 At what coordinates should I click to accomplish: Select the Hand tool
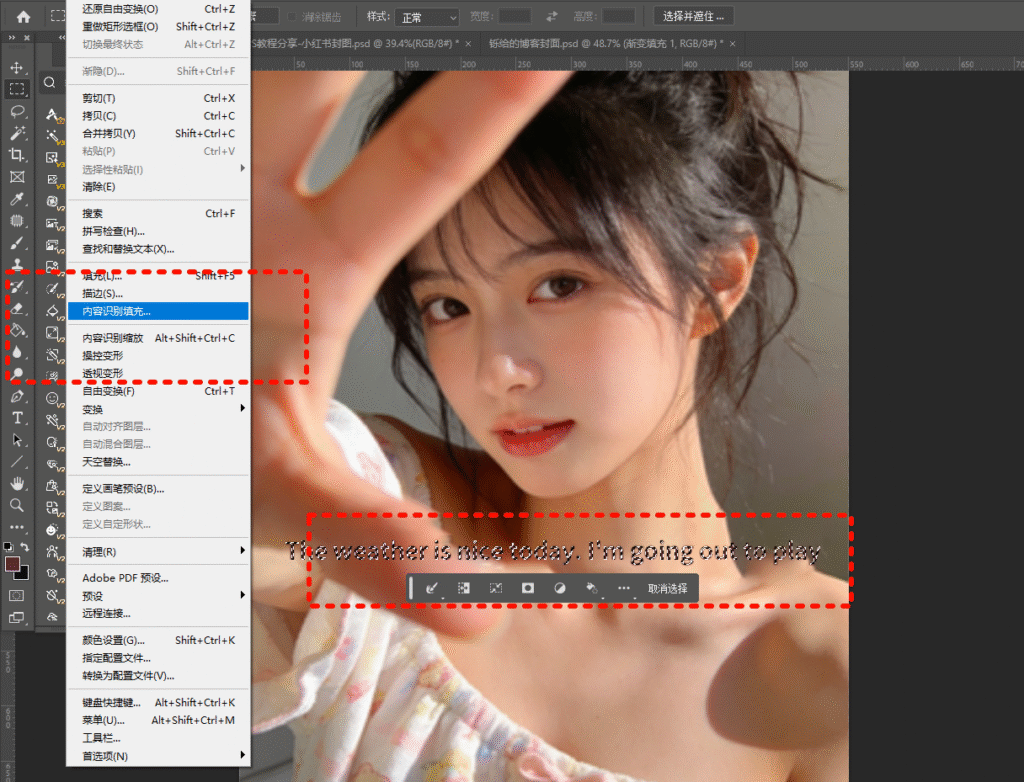[x=17, y=483]
